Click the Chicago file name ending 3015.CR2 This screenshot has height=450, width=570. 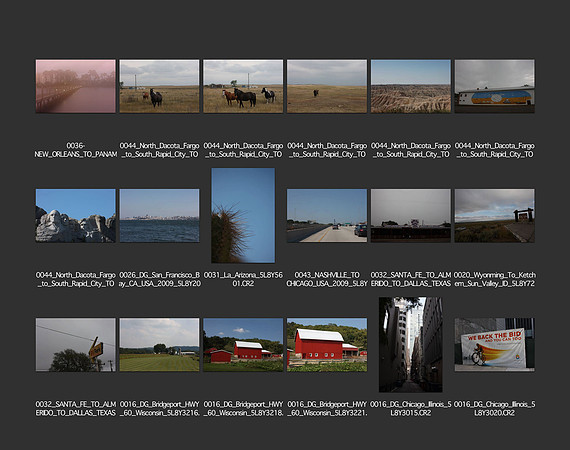(x=411, y=409)
